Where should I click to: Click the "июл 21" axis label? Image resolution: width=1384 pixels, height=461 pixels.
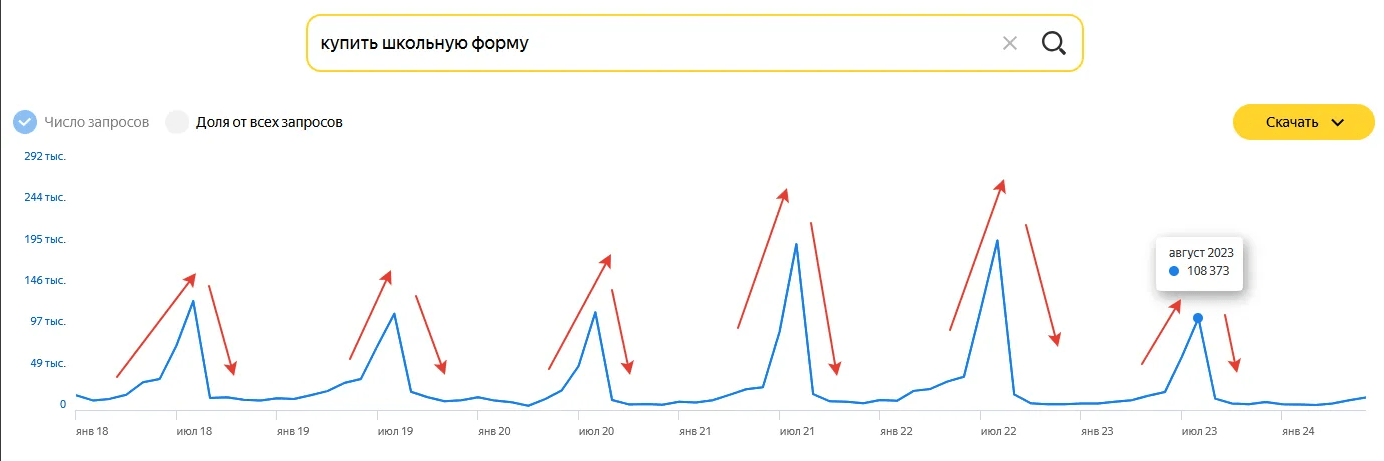coord(796,432)
